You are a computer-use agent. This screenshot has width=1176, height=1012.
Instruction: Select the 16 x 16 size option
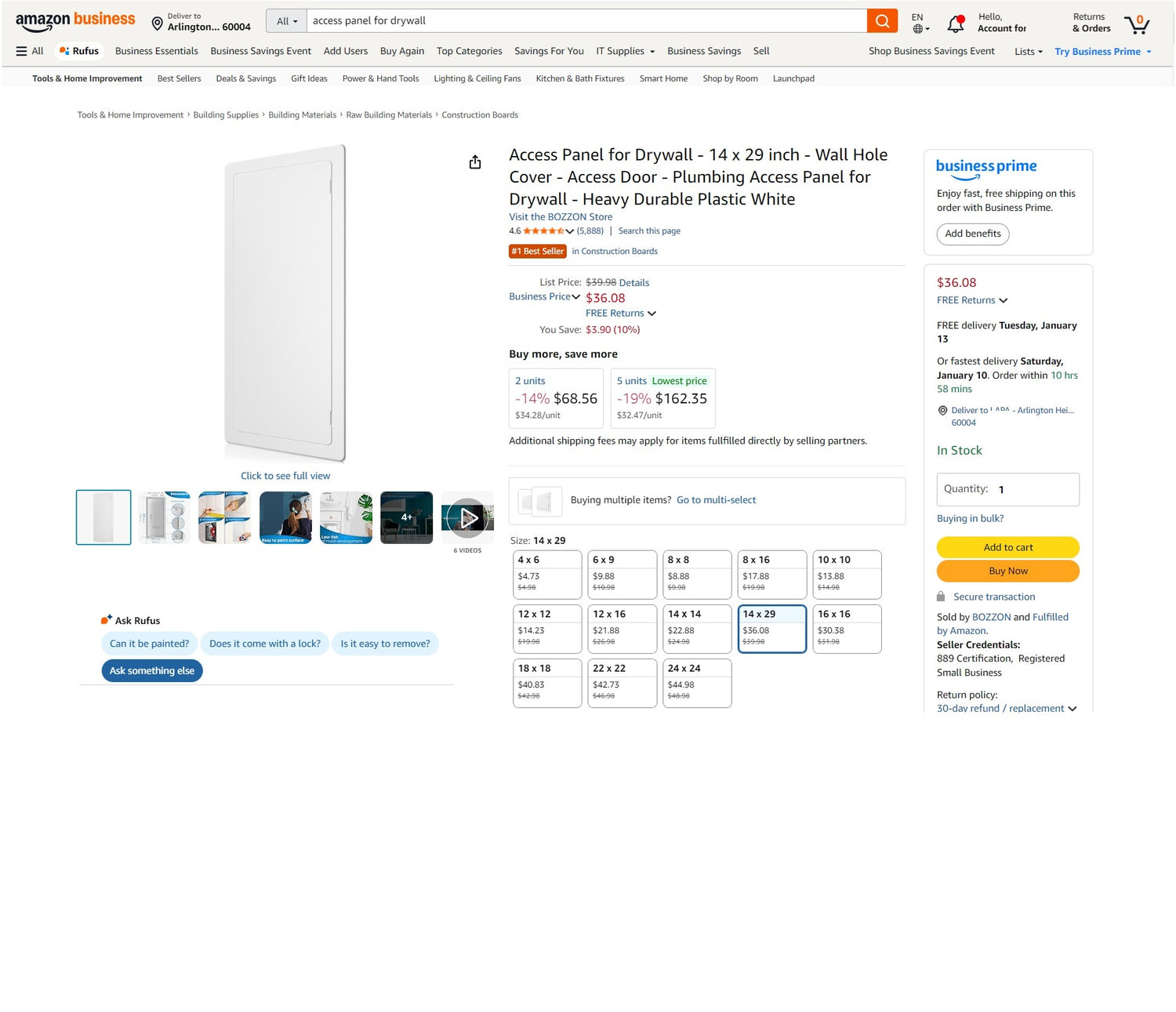[x=847, y=629]
